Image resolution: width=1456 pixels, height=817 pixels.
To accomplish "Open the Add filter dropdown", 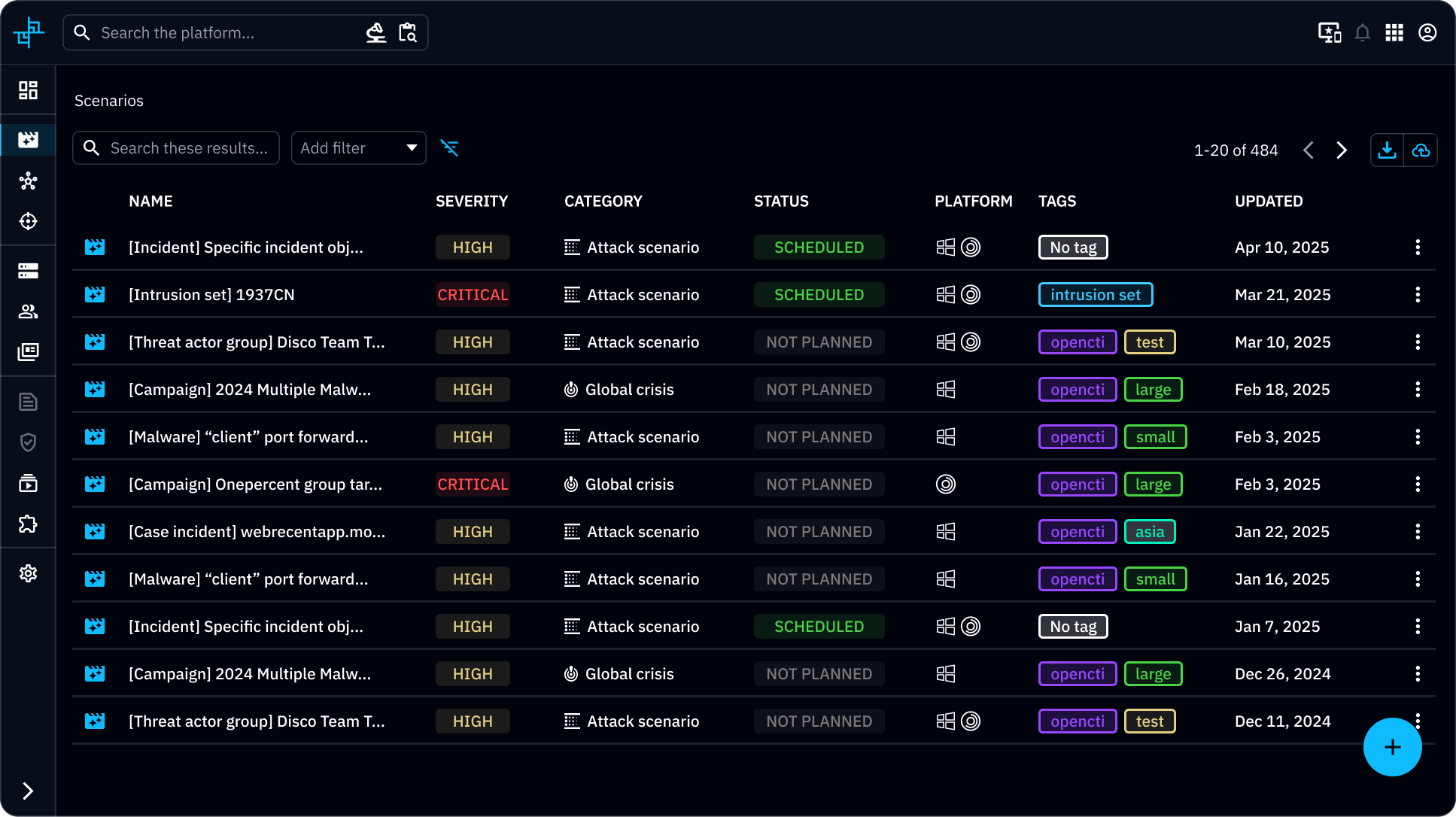I will click(358, 148).
